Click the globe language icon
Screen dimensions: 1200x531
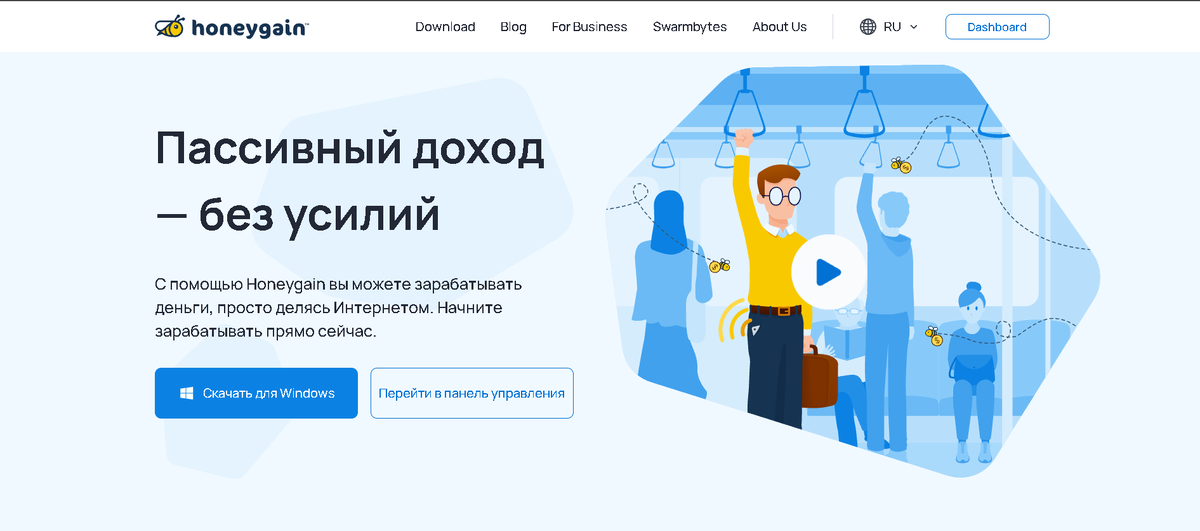(x=868, y=27)
